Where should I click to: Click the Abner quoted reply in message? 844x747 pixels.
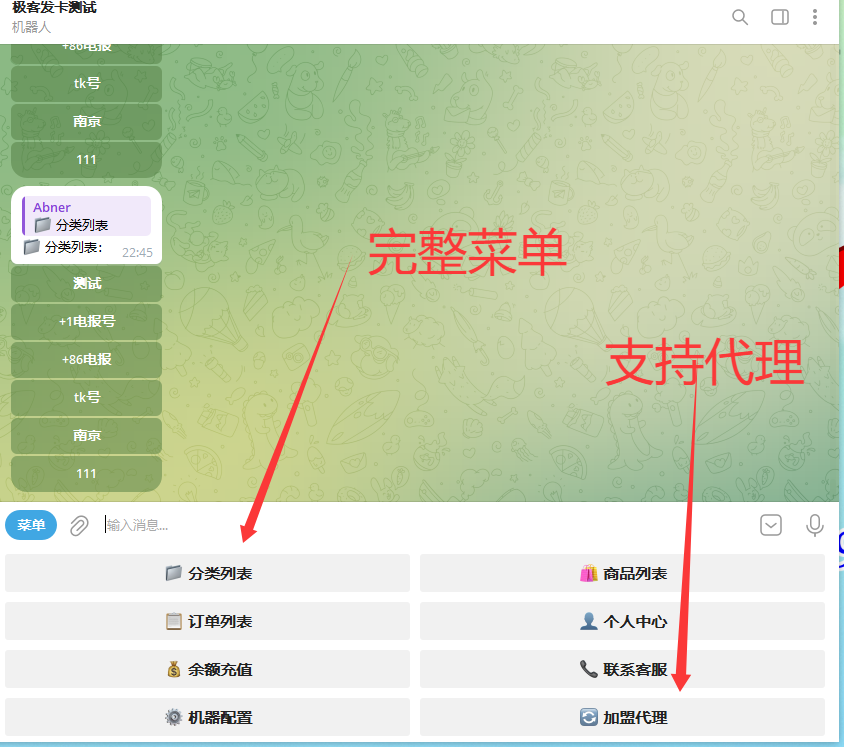87,216
